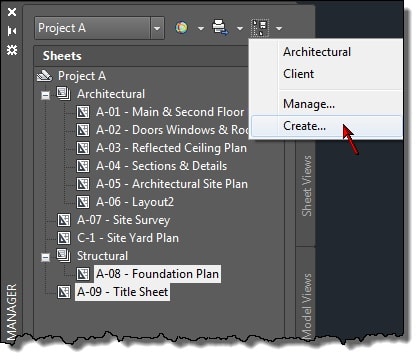The image size is (419, 362).
Task: Click the A-04 sheet icon
Action: [83, 166]
